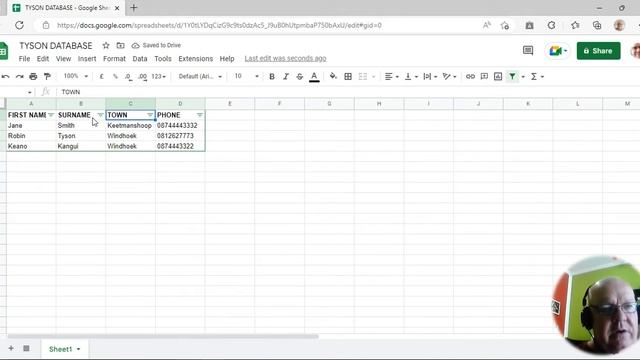Click the Share button
The width and height of the screenshot is (640, 360).
coord(598,51)
